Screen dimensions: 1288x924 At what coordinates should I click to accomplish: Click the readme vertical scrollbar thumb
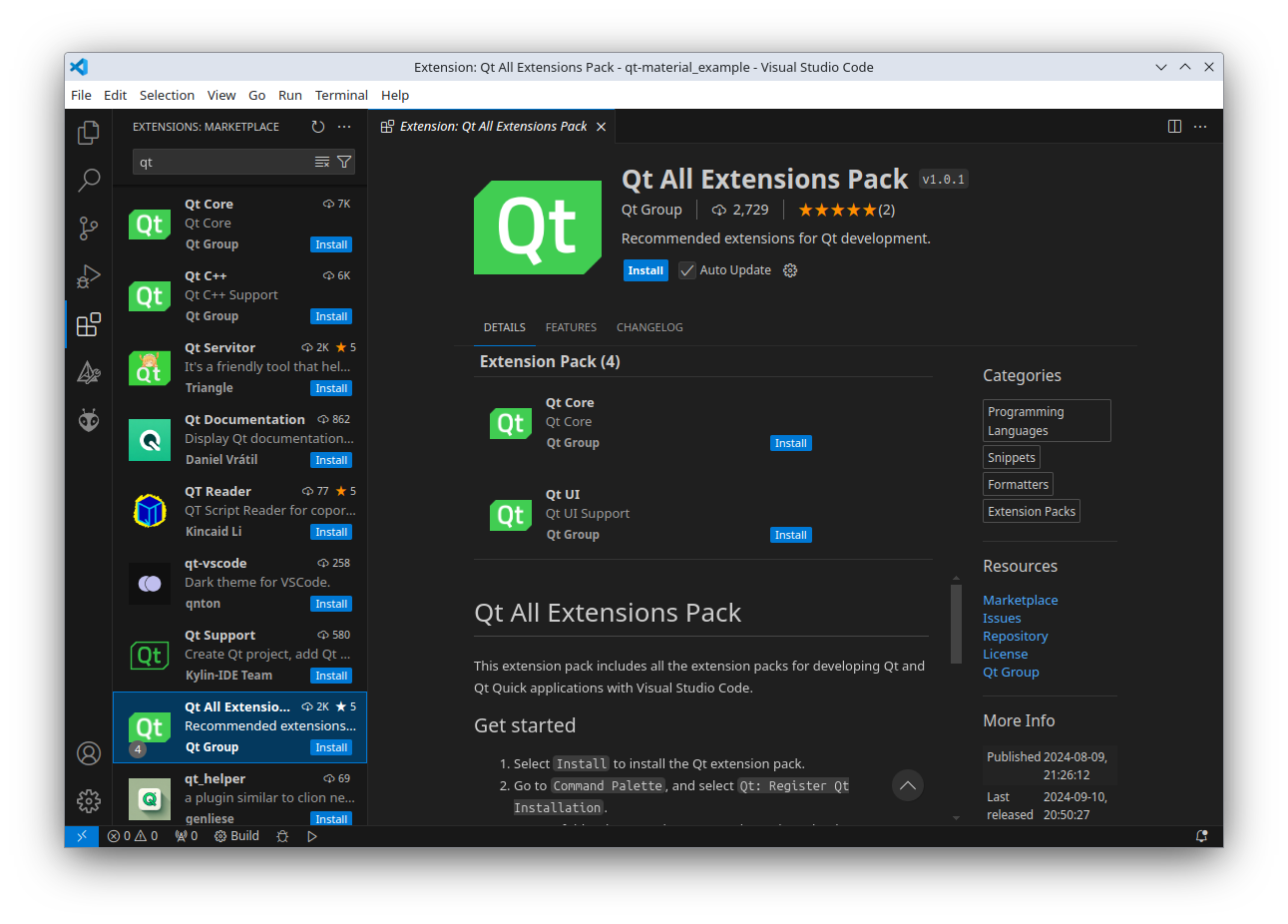[x=957, y=624]
